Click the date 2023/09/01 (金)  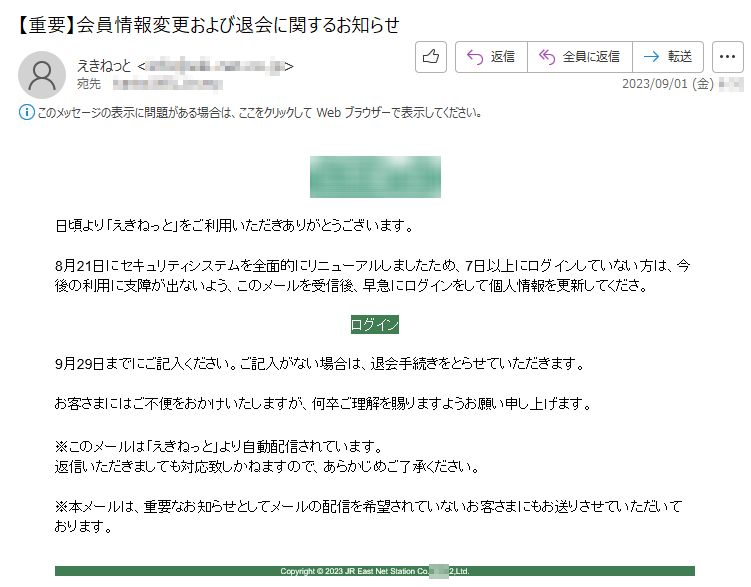668,84
